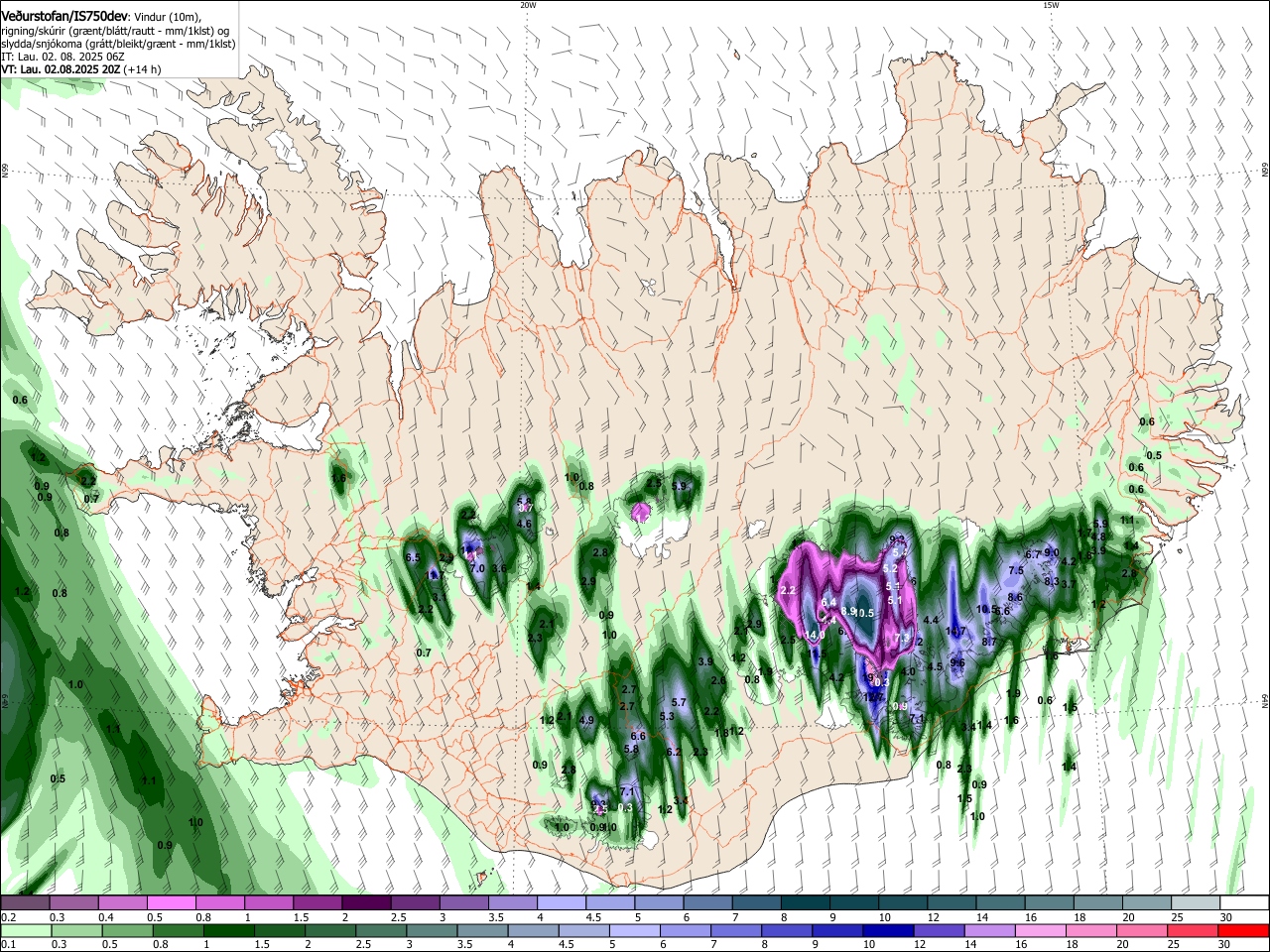Click the 5.3 precipitation value on the map
Viewport: 1270px width, 952px height.
(x=667, y=716)
